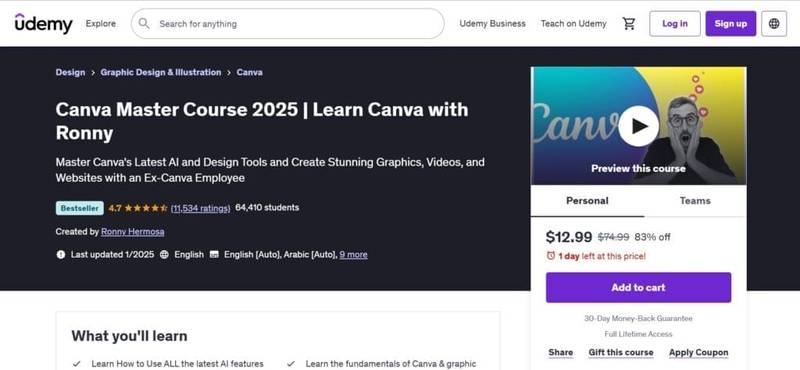Click the 83% off label
Image resolution: width=800 pixels, height=370 pixels.
click(x=653, y=237)
